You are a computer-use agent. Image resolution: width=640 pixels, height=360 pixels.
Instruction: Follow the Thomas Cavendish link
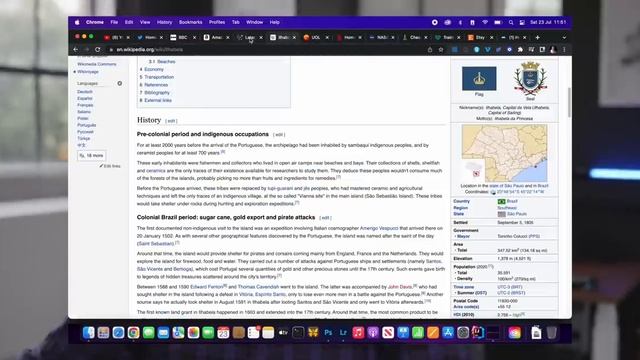tap(258, 287)
